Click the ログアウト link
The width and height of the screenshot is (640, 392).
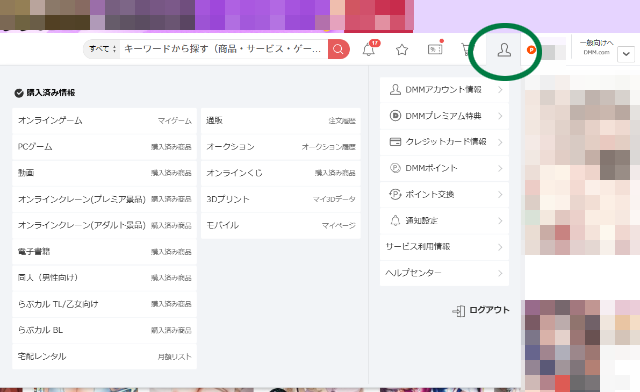(x=489, y=310)
